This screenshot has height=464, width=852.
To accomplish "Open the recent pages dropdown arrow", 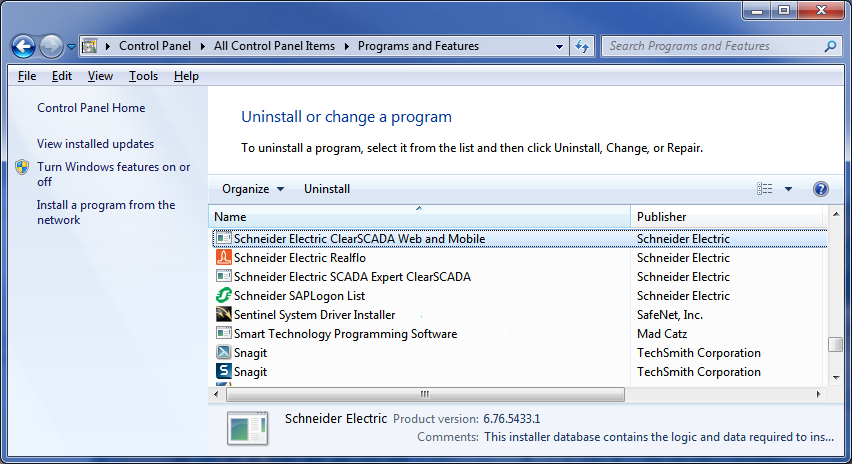I will [71, 47].
